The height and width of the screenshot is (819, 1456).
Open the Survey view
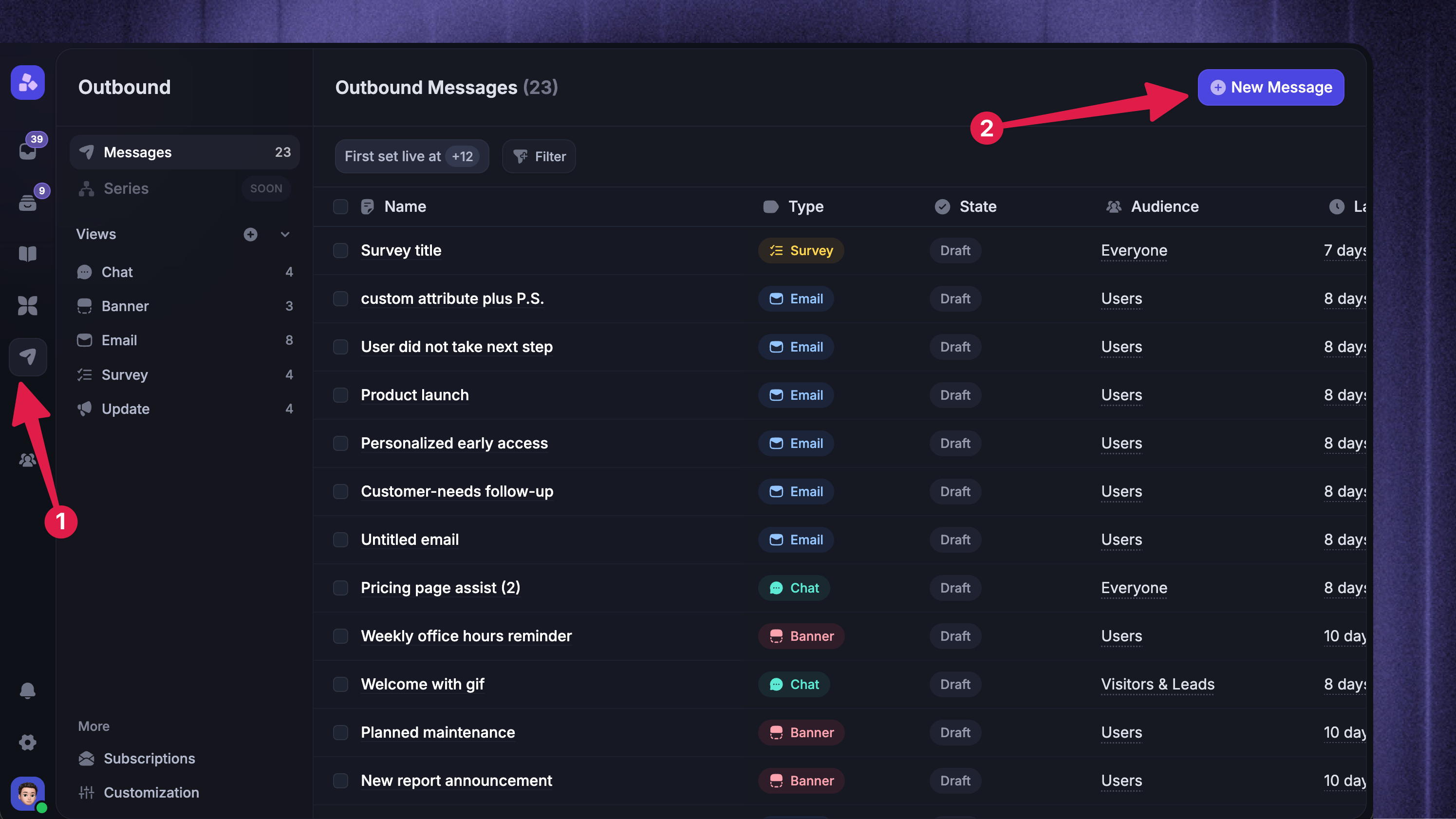click(184, 374)
